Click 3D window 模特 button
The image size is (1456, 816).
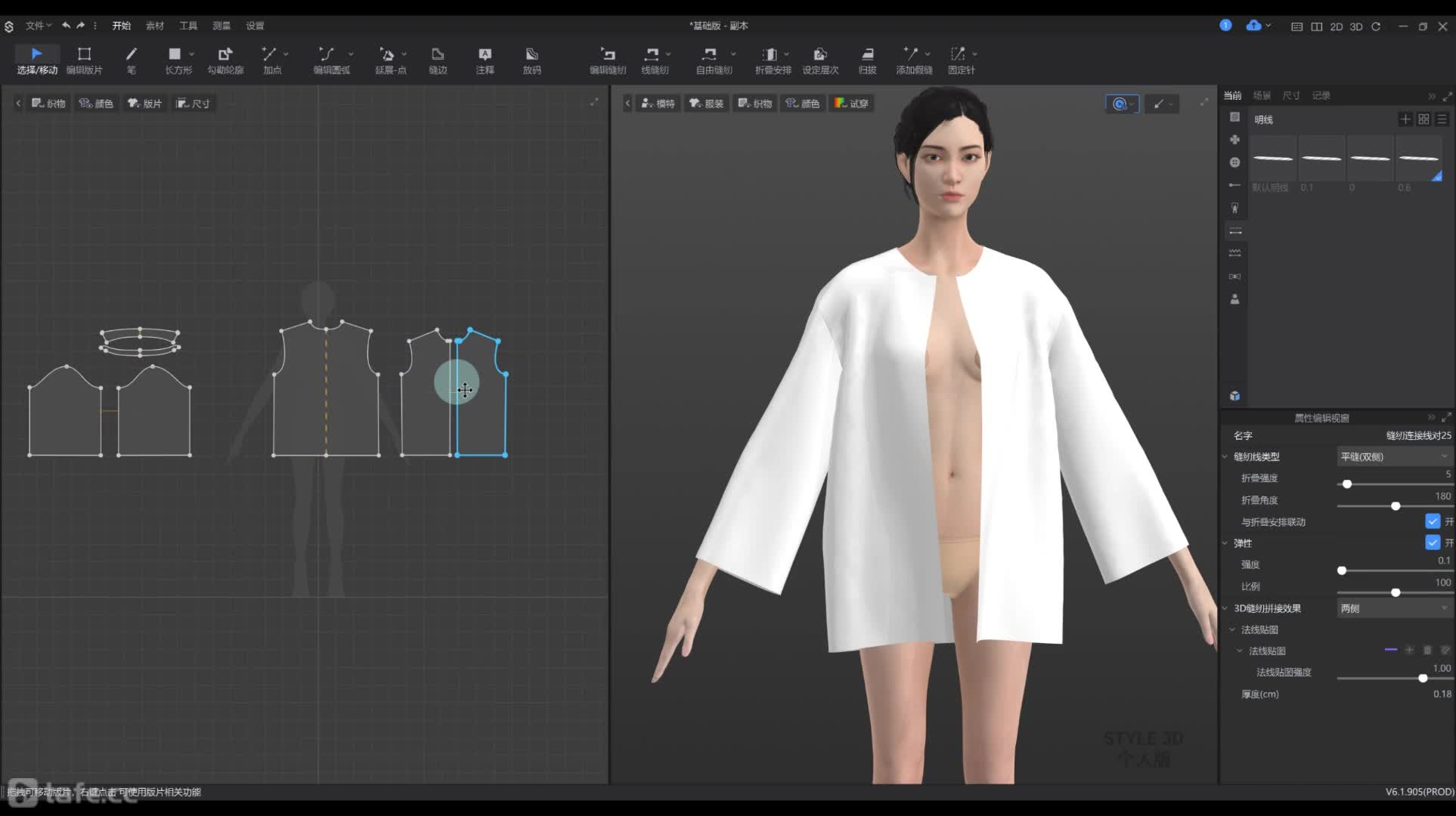658,104
